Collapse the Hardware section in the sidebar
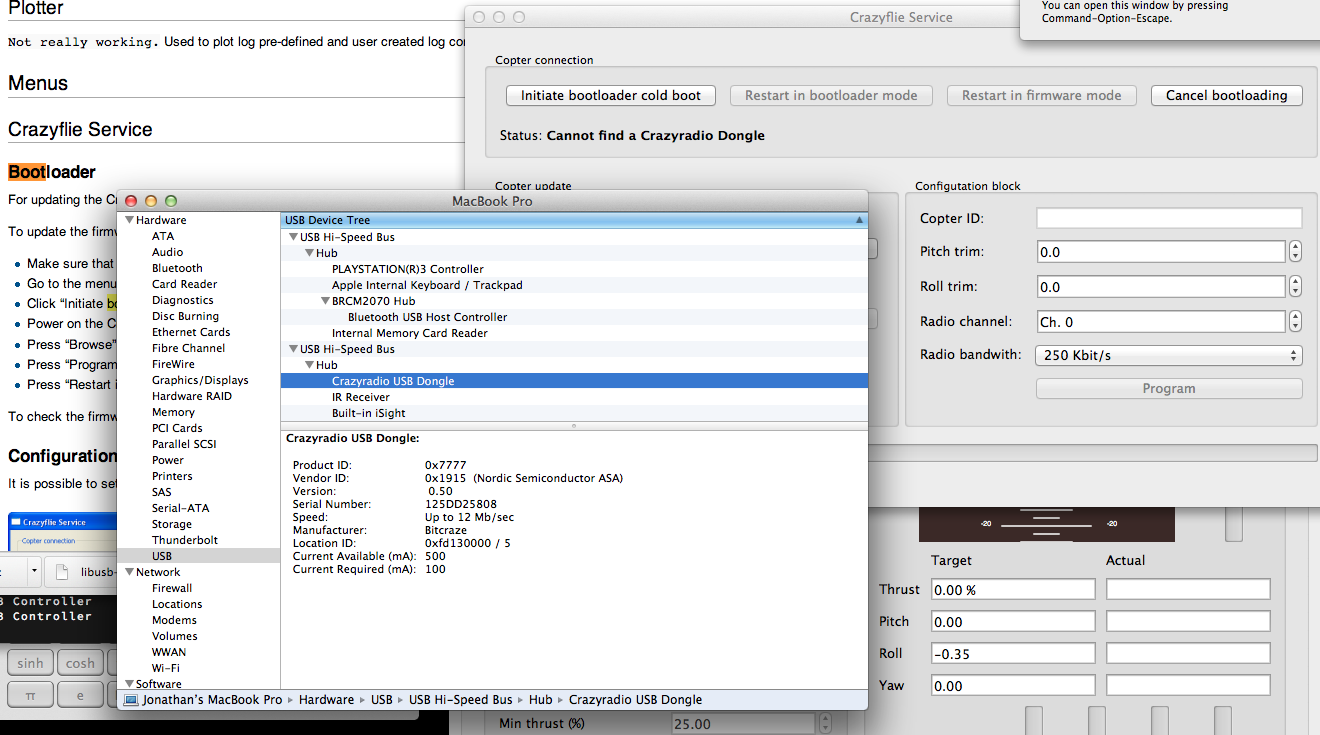Viewport: 1320px width, 735px height. (129, 220)
